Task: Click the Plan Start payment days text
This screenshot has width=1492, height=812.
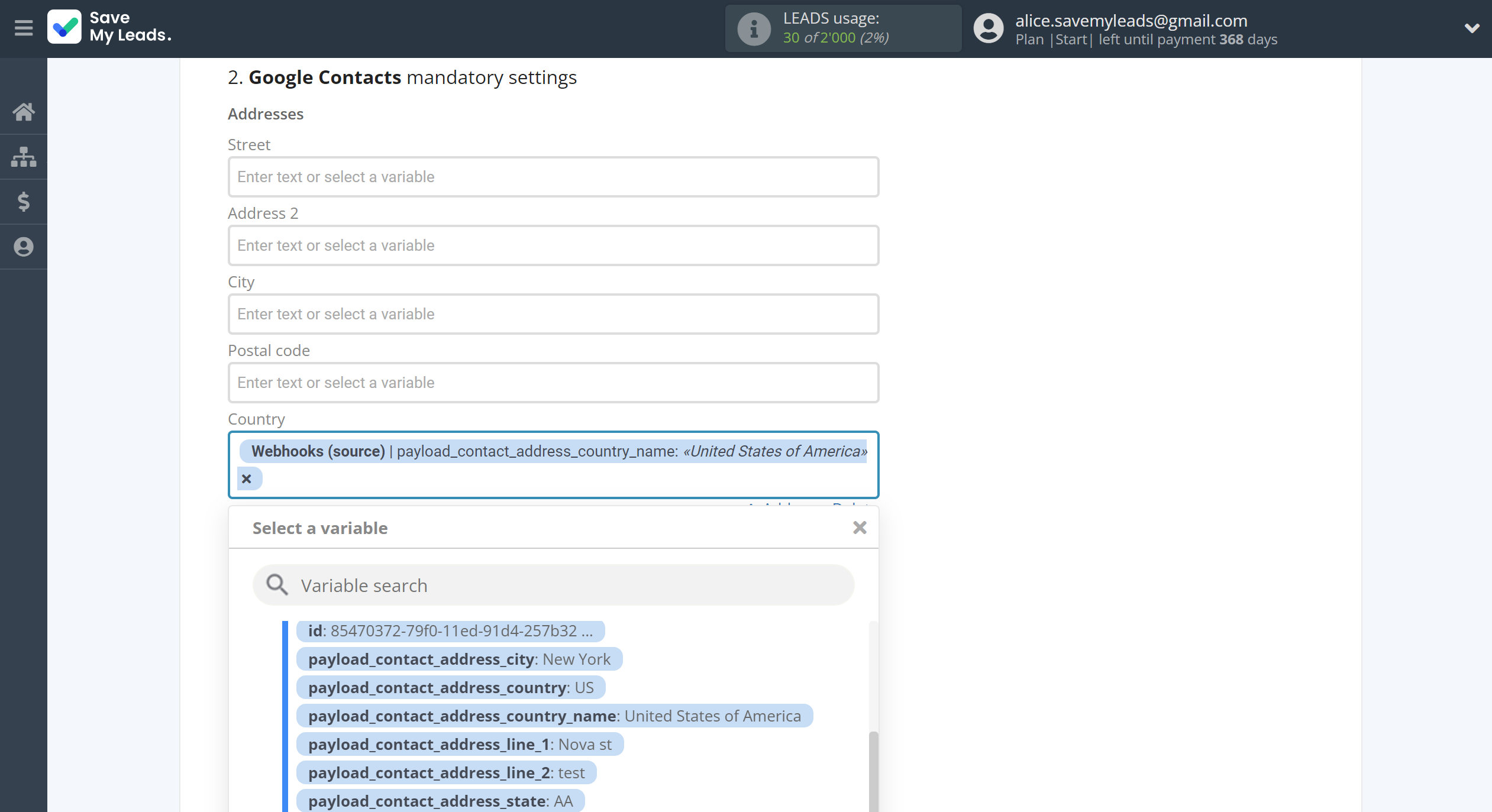Action: point(1146,40)
